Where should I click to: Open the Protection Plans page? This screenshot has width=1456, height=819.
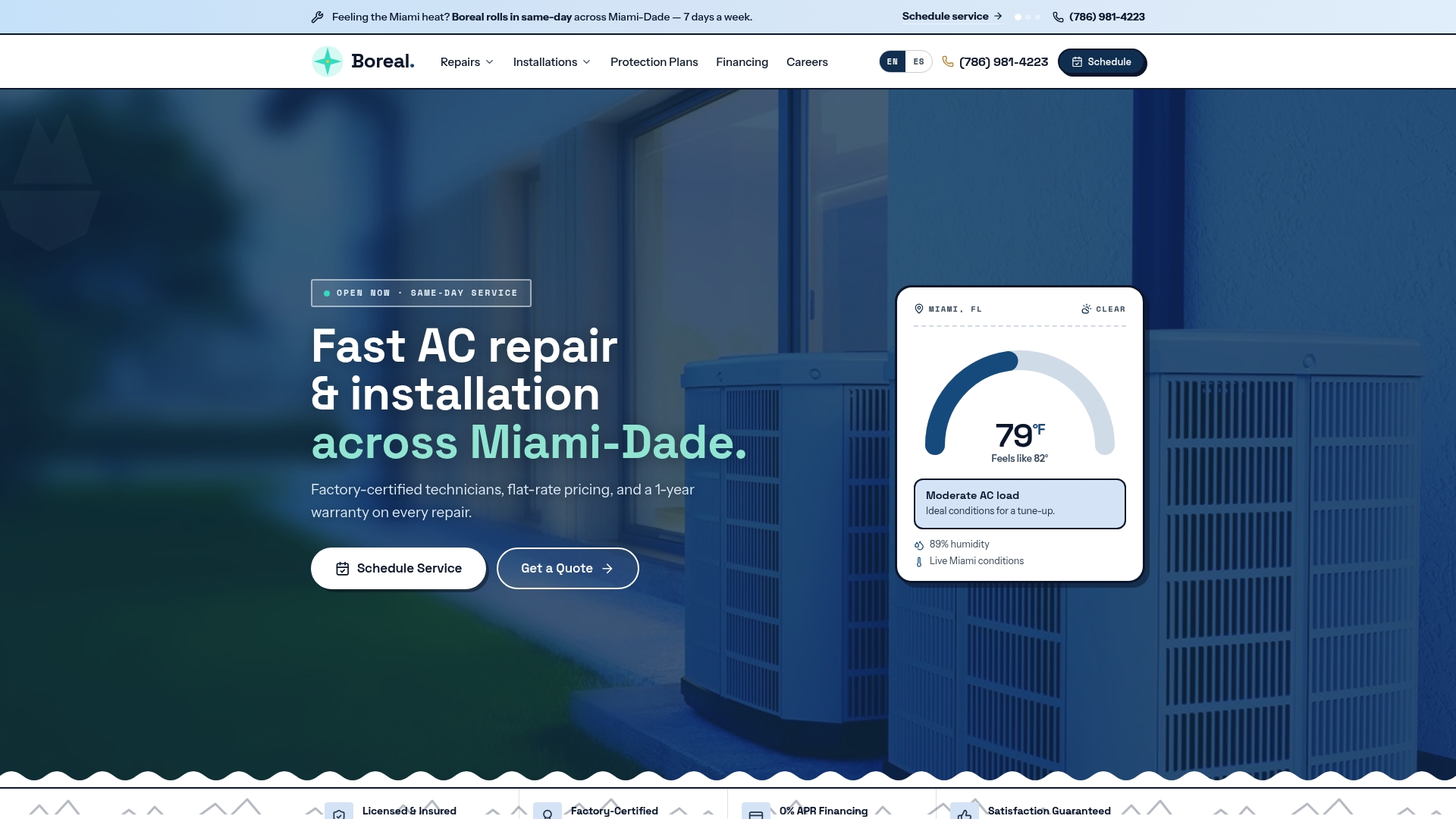click(x=654, y=62)
